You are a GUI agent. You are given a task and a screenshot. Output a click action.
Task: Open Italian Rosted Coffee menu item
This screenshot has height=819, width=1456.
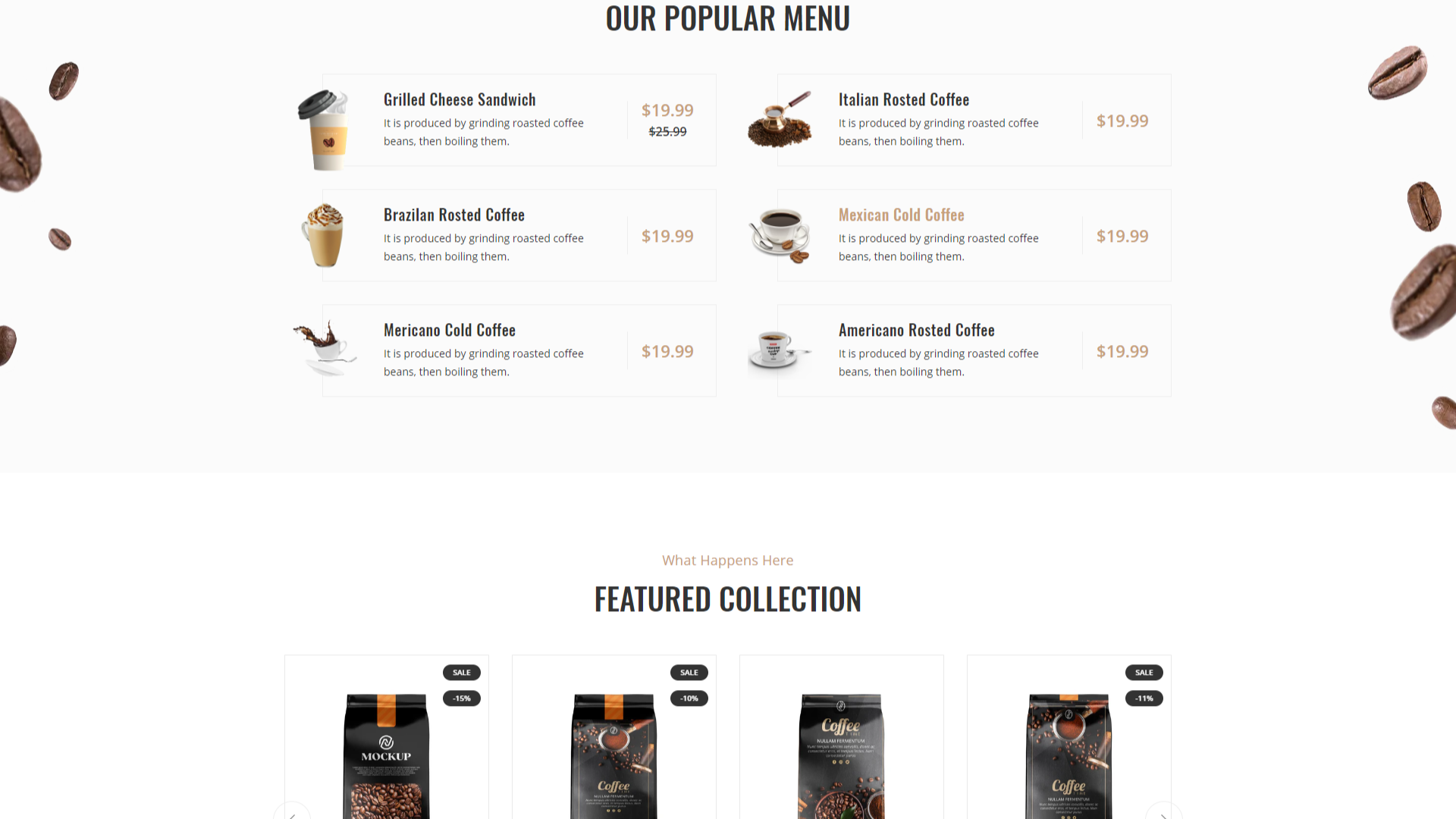[904, 100]
